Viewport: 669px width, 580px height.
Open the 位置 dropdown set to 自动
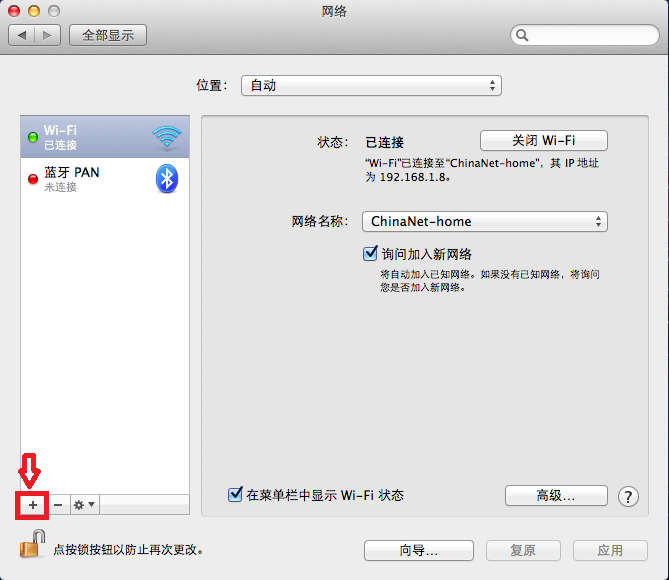coord(371,86)
